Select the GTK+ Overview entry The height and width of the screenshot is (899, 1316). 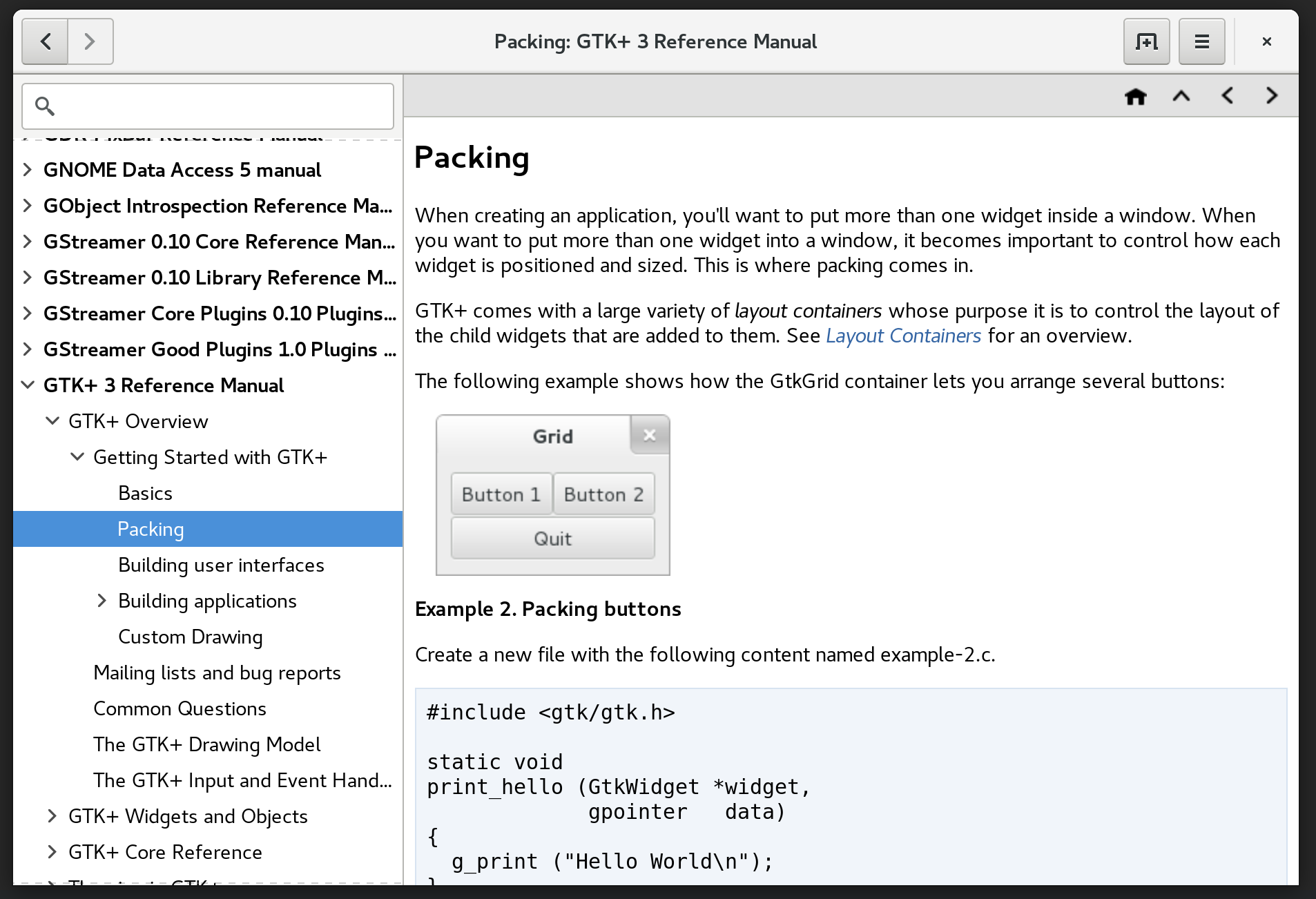[x=138, y=421]
